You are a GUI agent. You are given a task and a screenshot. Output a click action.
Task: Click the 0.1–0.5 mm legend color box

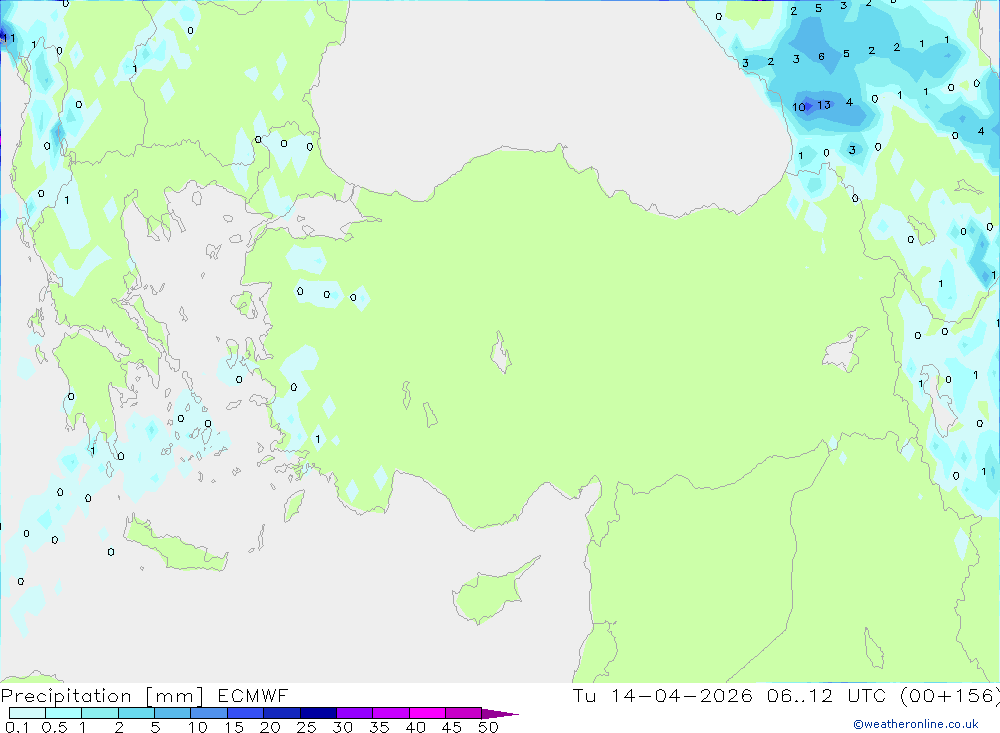[x=27, y=713]
